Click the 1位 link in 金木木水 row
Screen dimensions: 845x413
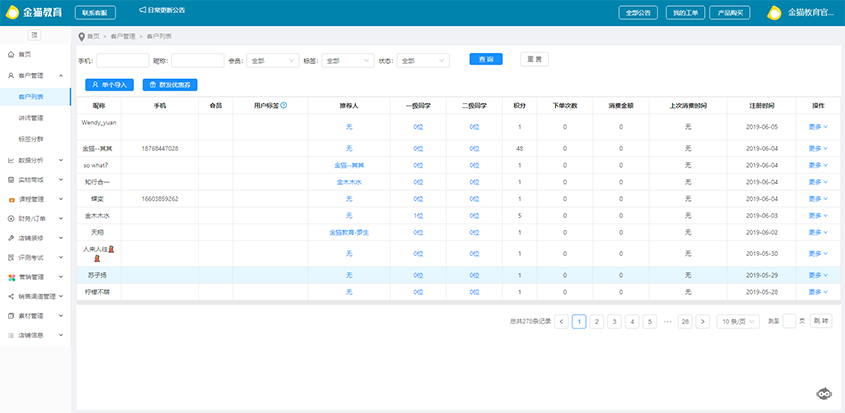click(418, 216)
